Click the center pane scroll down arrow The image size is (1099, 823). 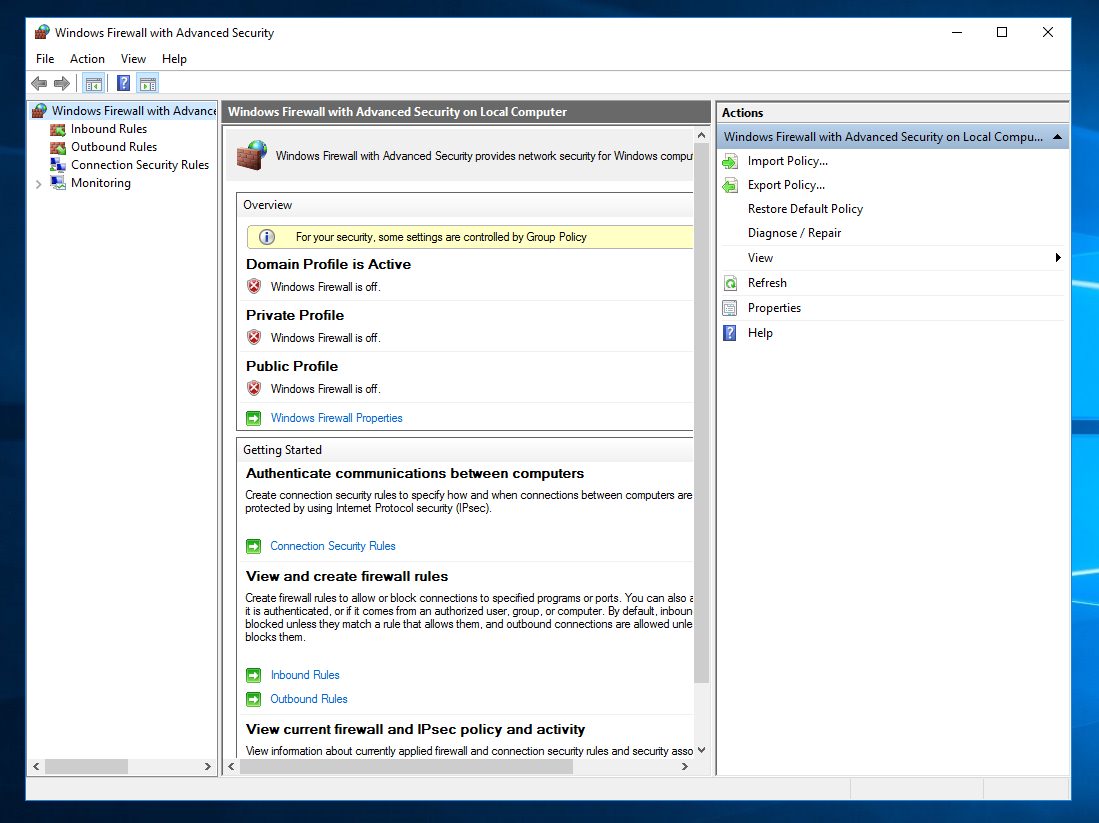[x=702, y=751]
